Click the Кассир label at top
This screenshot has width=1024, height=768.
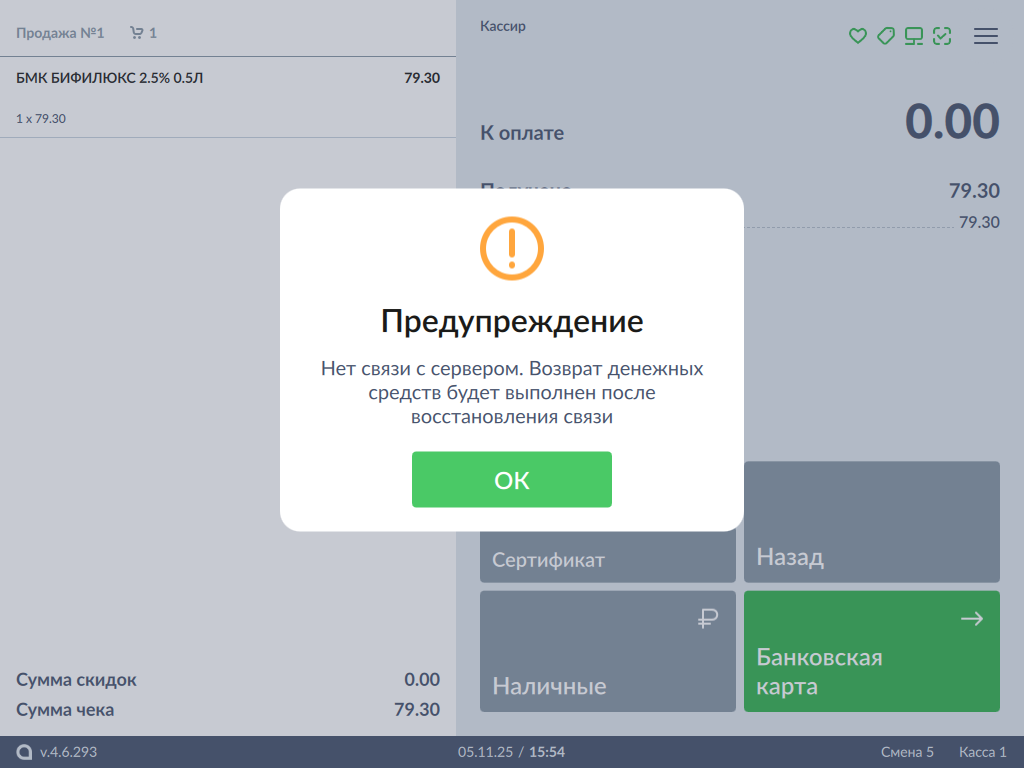[x=503, y=26]
